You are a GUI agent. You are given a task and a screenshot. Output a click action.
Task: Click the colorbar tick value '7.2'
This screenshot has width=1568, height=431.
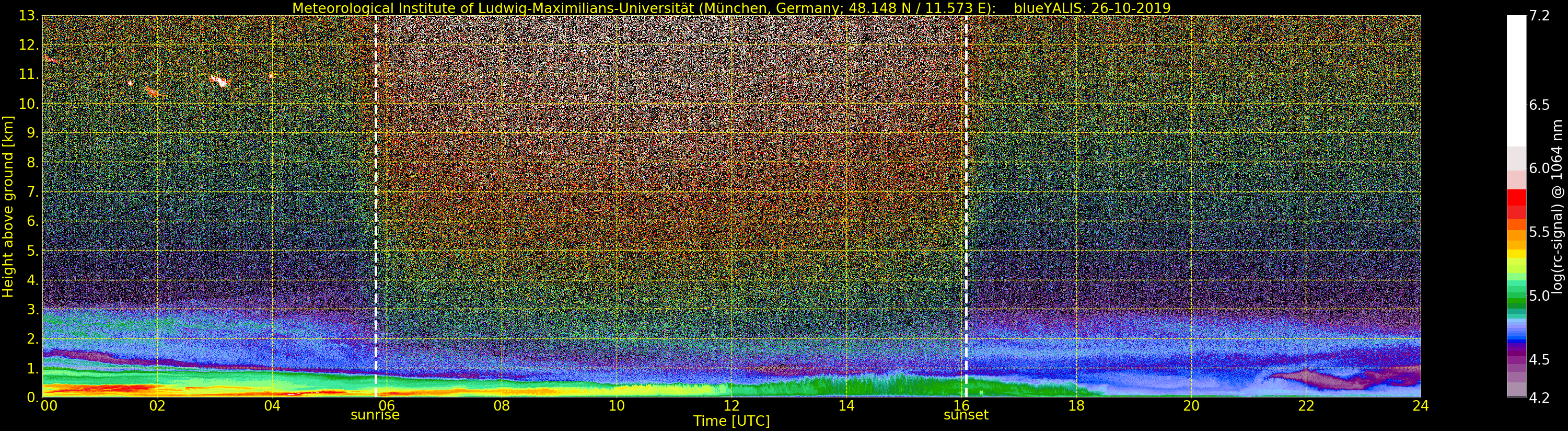[x=1539, y=16]
